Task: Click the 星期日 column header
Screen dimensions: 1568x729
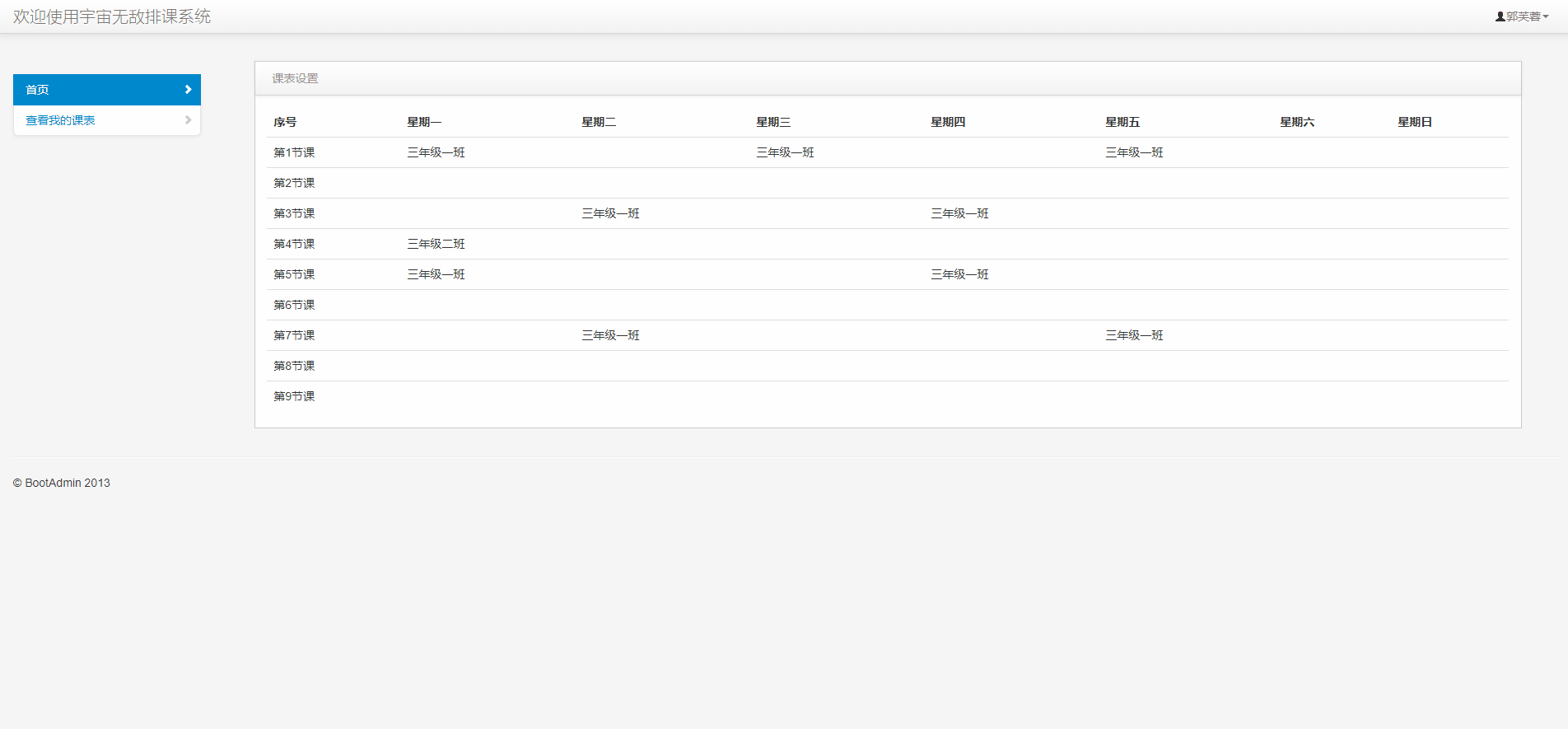Action: pos(1415,122)
